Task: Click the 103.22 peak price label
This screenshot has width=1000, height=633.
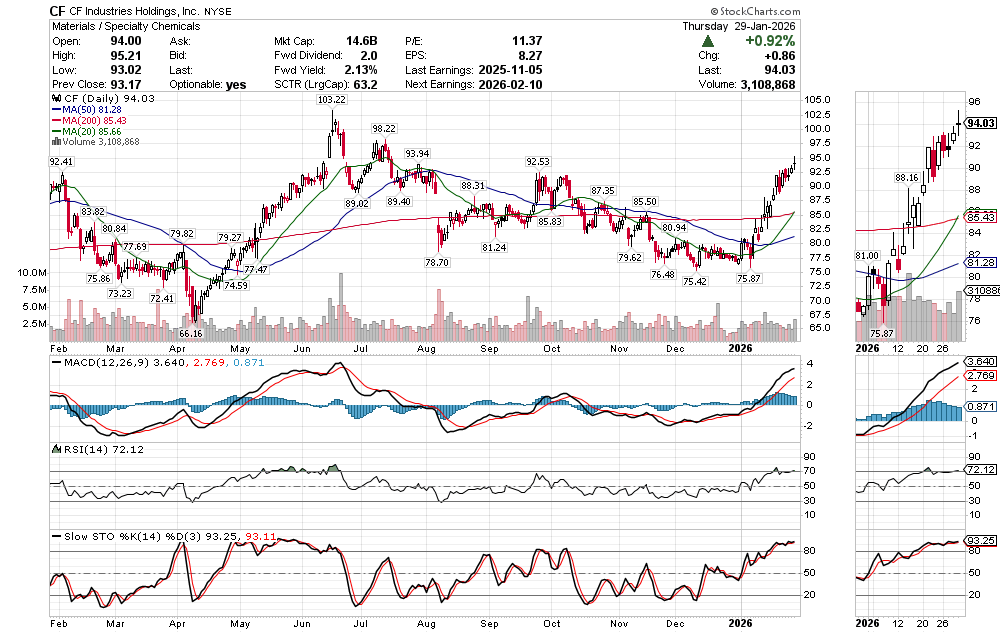Action: point(331,100)
